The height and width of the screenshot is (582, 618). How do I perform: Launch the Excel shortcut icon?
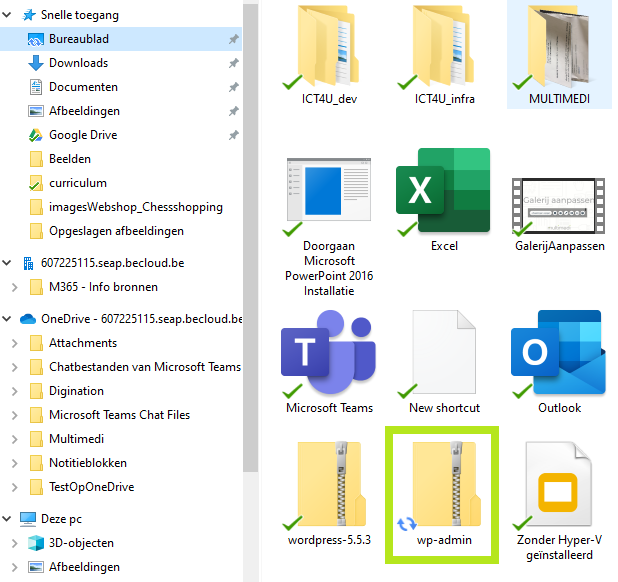443,190
